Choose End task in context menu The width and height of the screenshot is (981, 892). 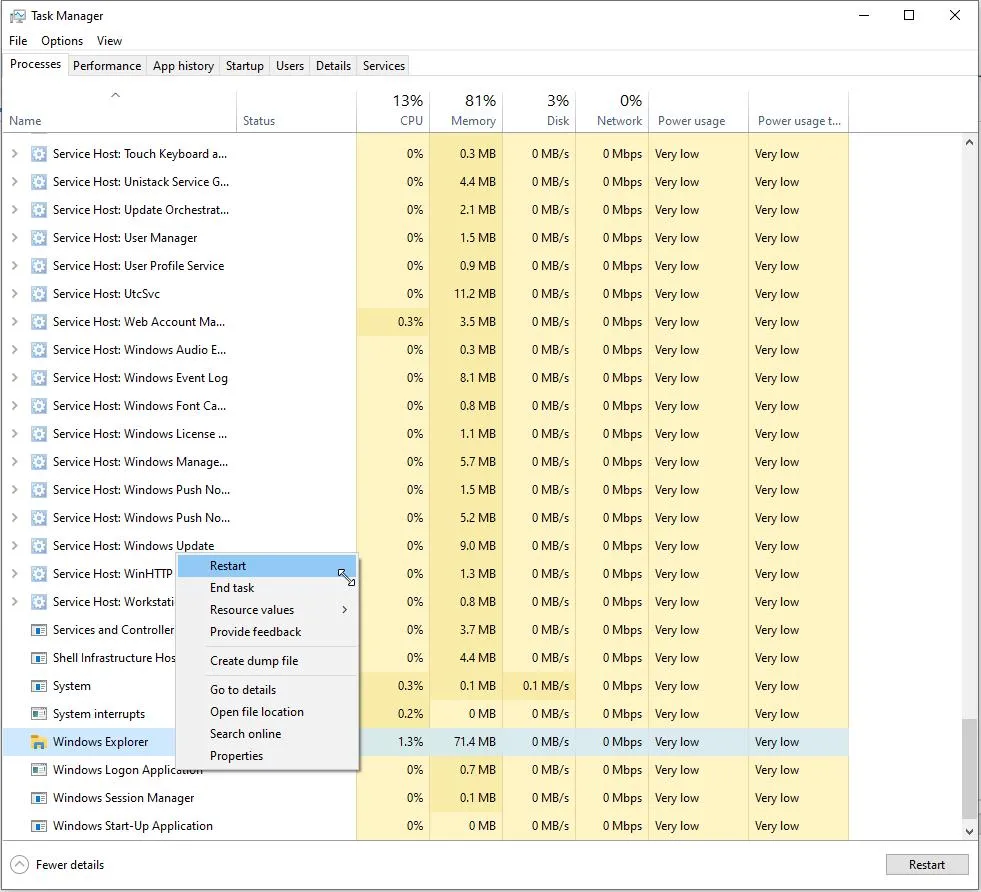point(267,588)
